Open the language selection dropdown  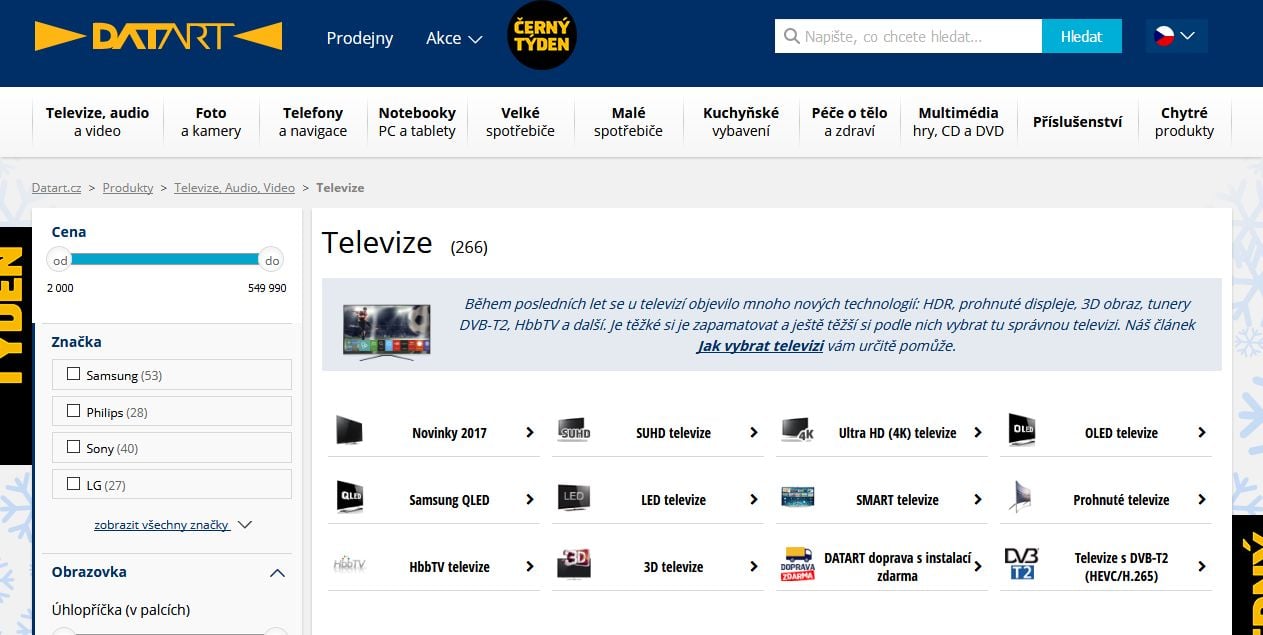pyautogui.click(x=1176, y=34)
